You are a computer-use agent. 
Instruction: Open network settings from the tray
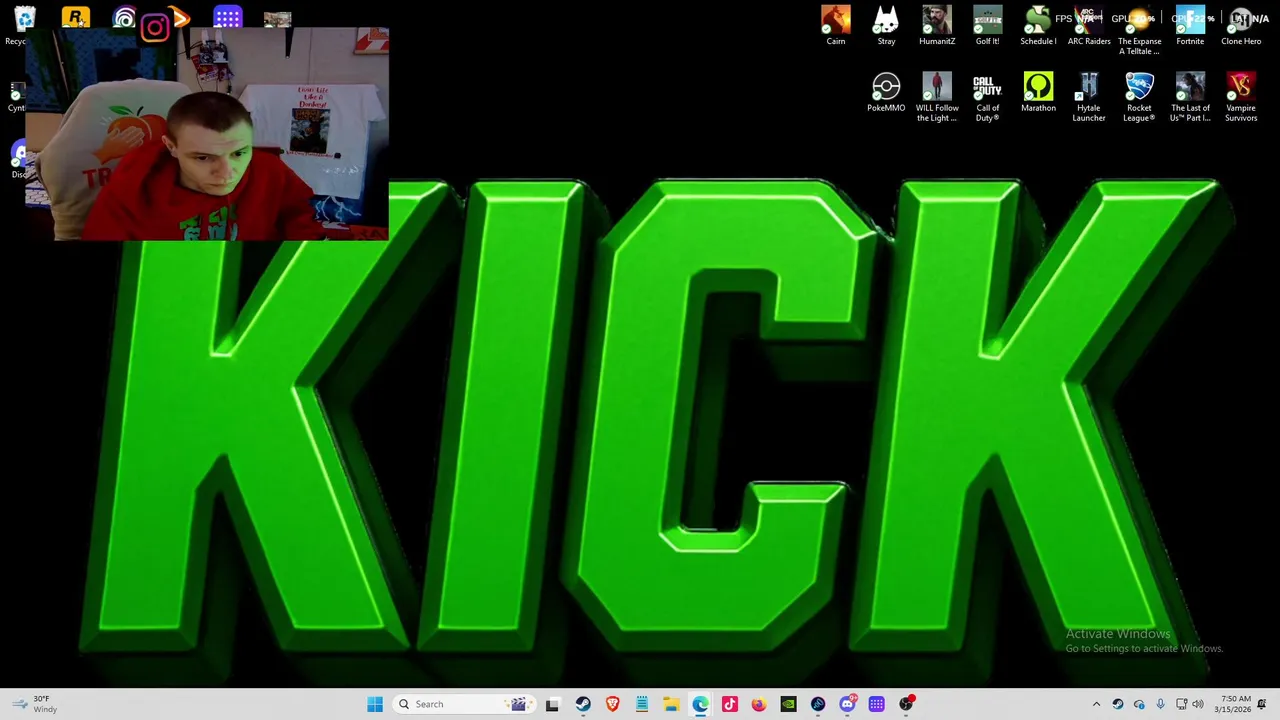tap(1181, 704)
